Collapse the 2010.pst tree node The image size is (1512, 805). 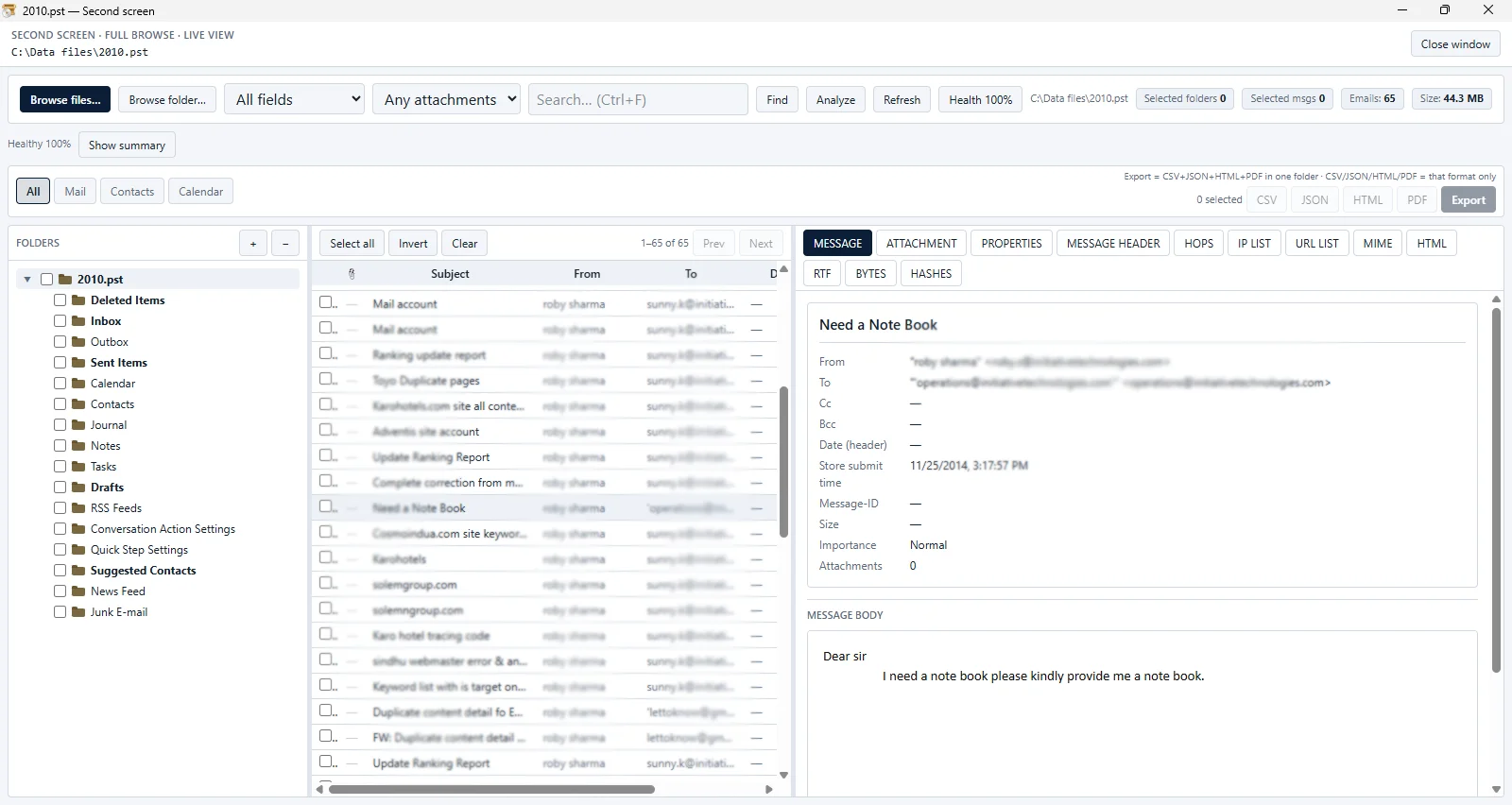pyautogui.click(x=27, y=280)
